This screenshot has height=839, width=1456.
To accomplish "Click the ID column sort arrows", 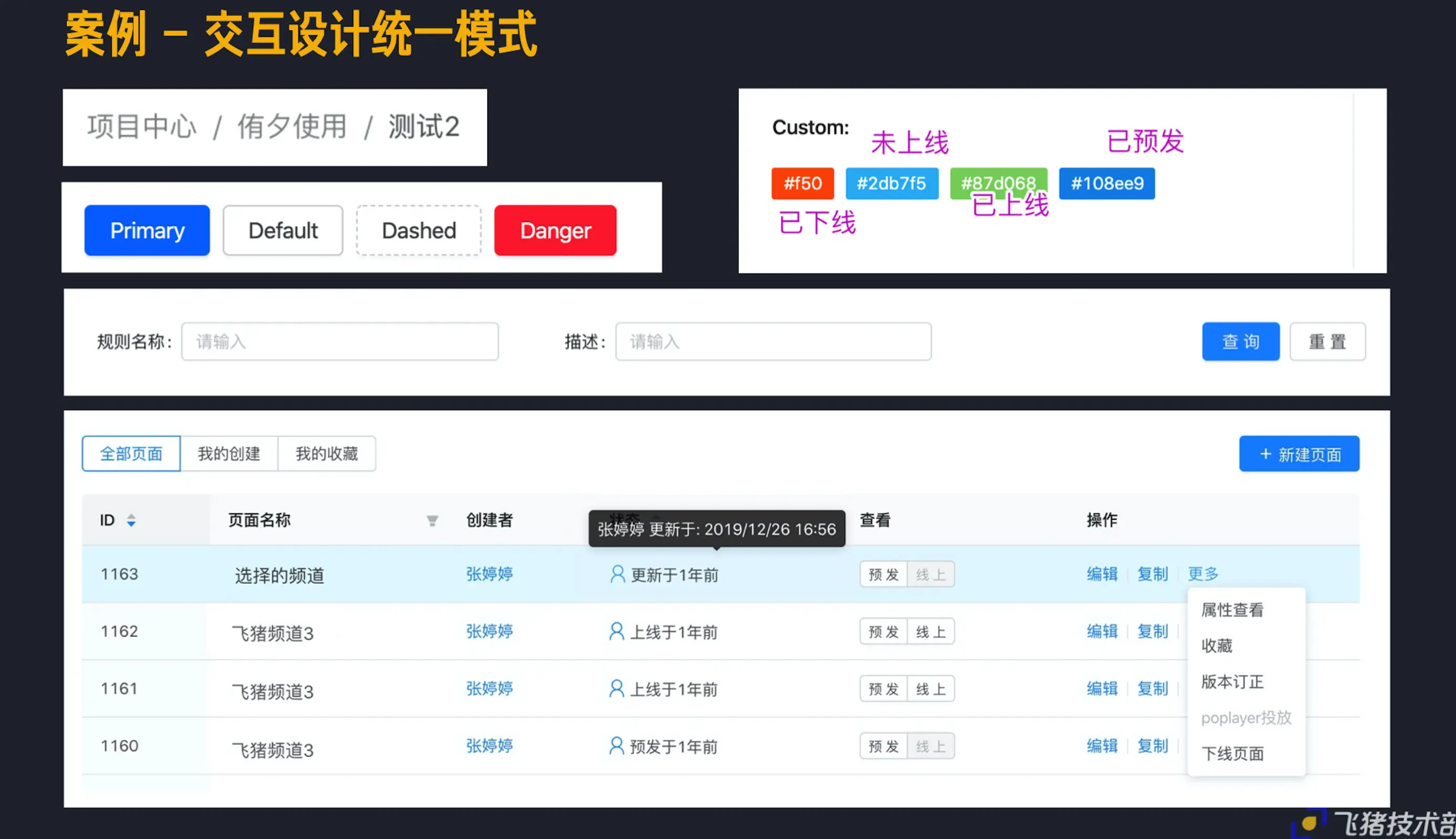I will point(131,520).
